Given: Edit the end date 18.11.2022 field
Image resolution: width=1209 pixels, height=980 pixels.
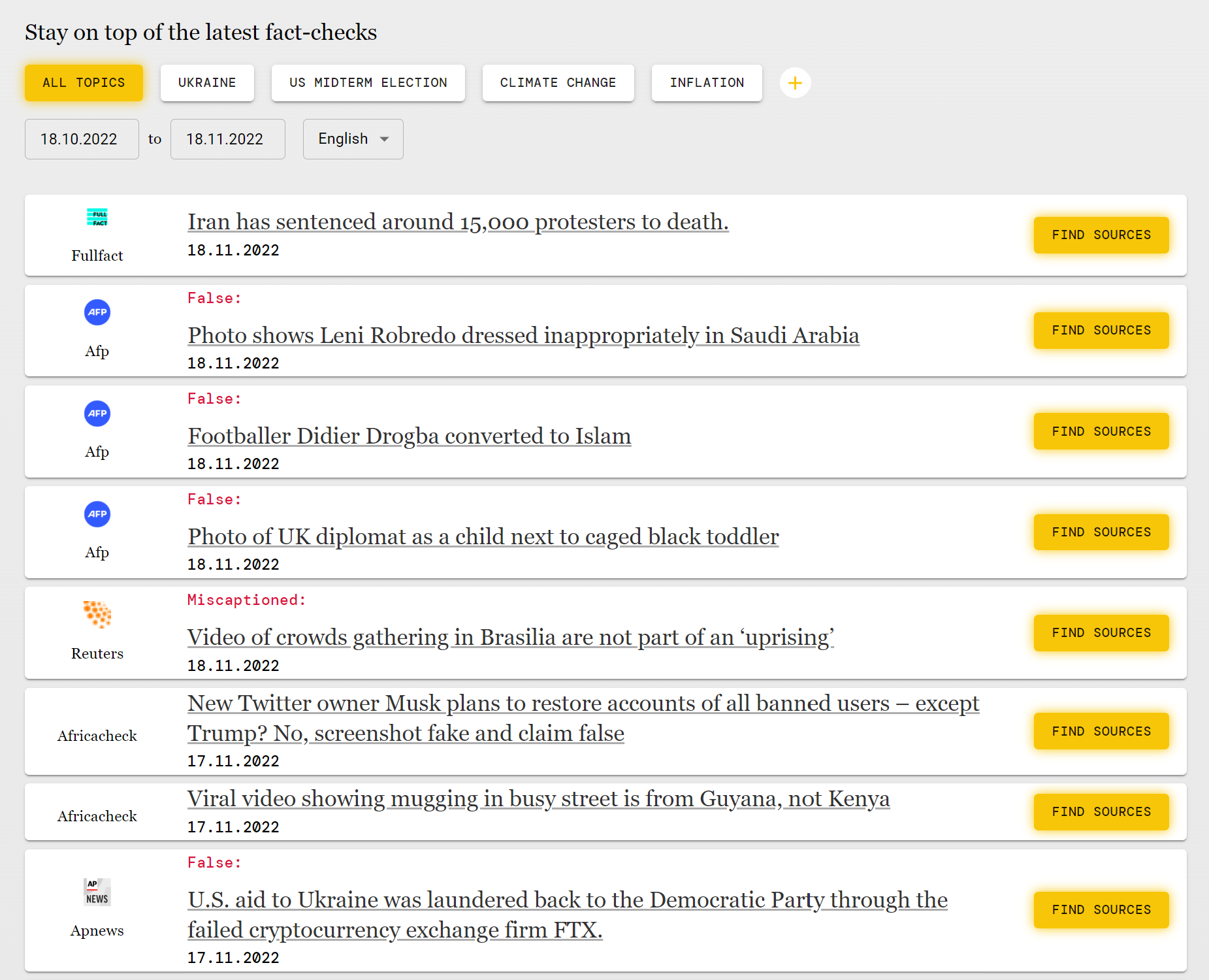Looking at the screenshot, I should [x=227, y=139].
